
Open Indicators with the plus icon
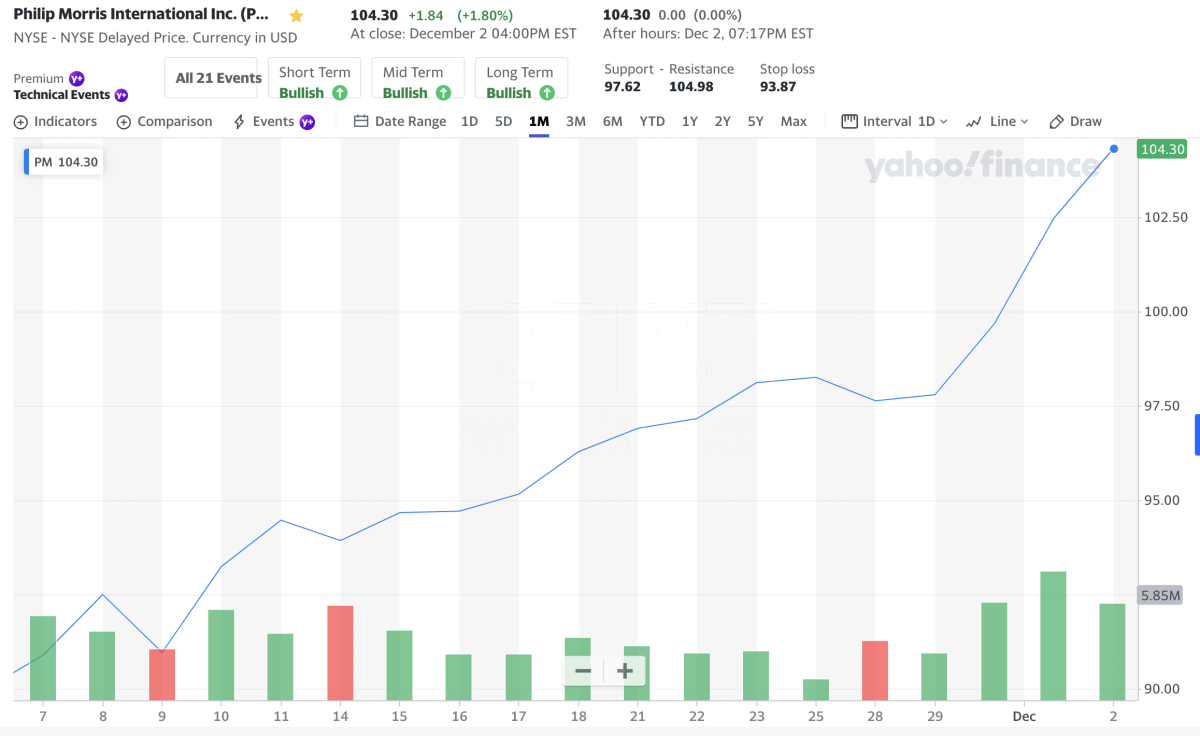point(56,121)
